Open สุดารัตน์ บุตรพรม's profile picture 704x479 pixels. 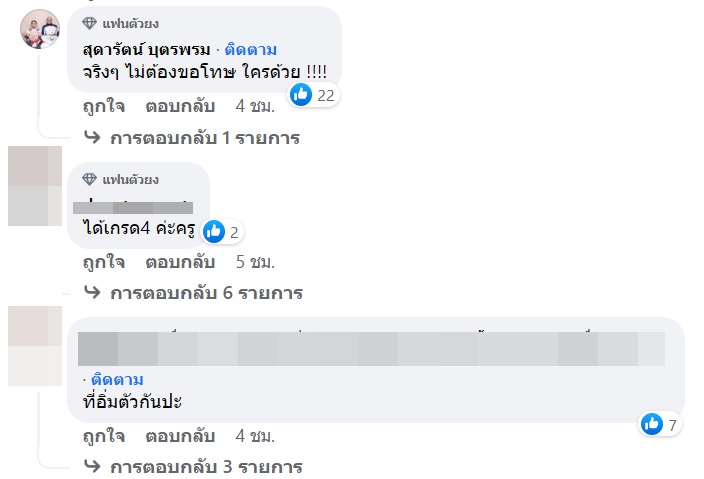click(x=41, y=29)
